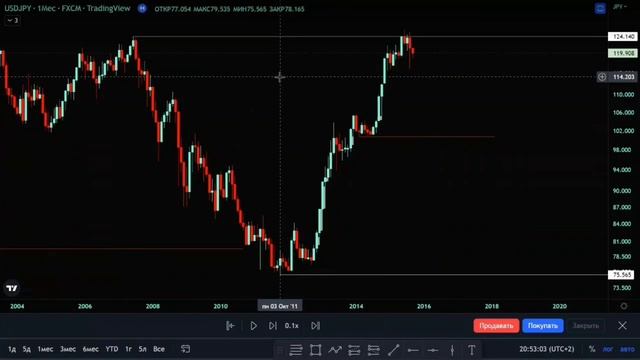
Task: Click the ЗАКР78.165 close value
Action: (287, 9)
